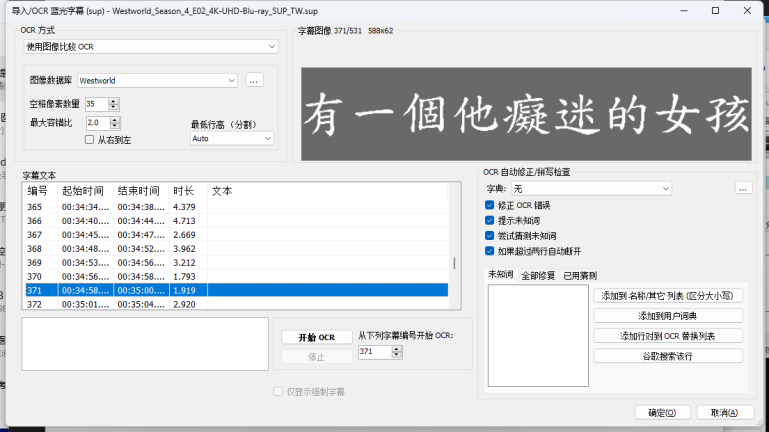This screenshot has height=432, width=769.
Task: Click the browse button next to 图像数据库
Action: [x=254, y=80]
